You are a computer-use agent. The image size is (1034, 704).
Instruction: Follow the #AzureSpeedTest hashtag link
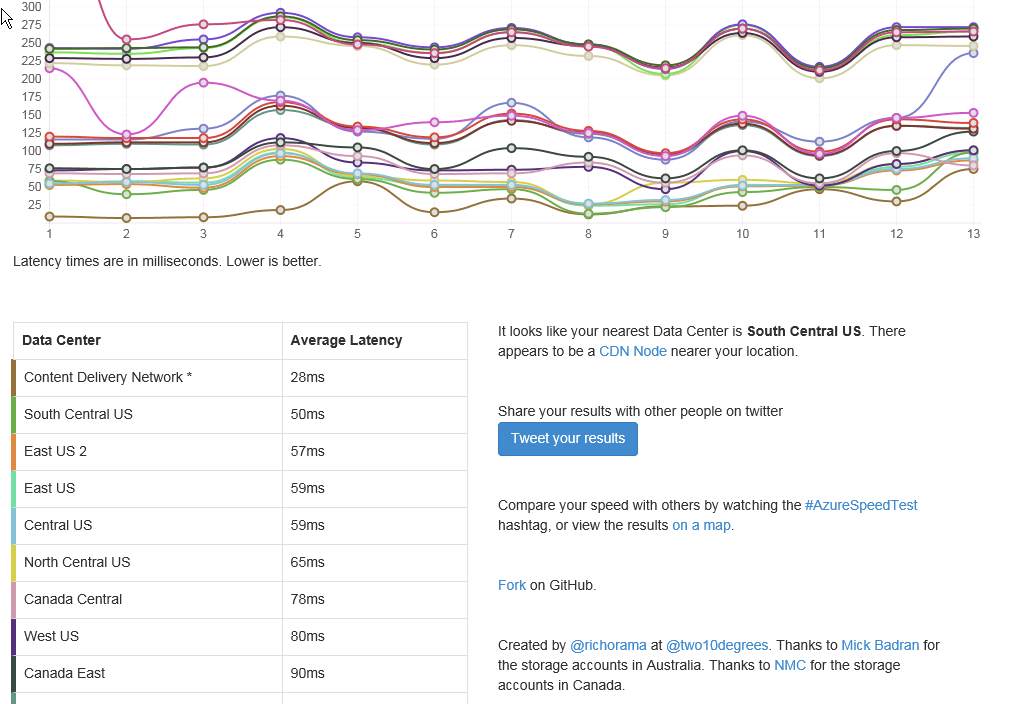[x=861, y=505]
